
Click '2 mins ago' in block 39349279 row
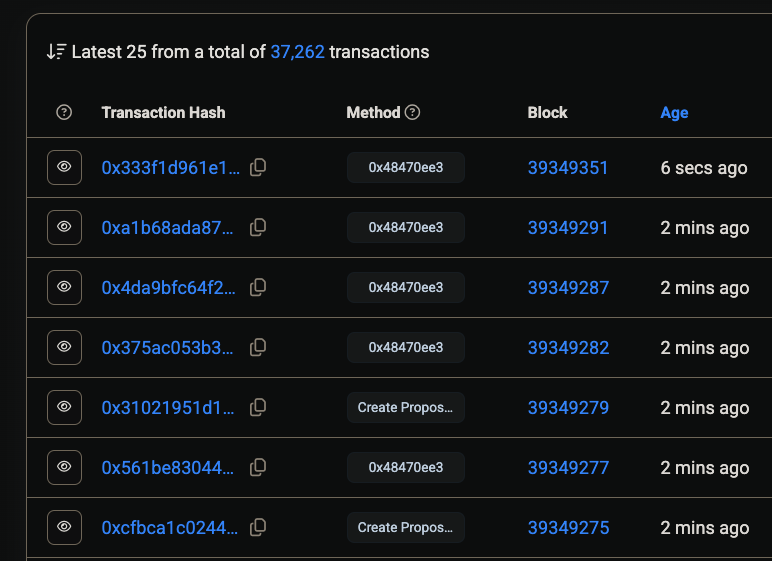tap(705, 408)
